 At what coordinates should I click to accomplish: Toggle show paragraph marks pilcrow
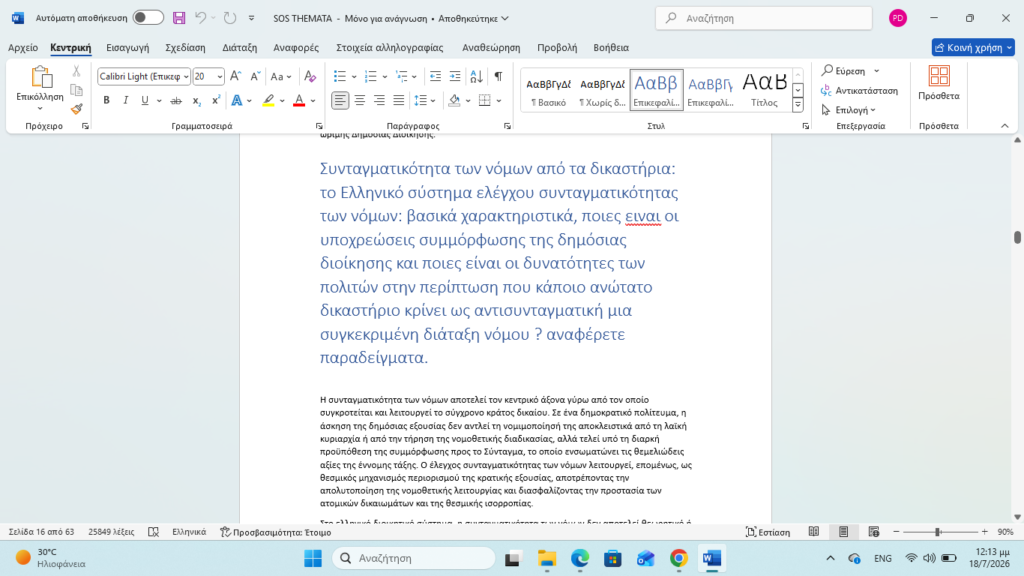pyautogui.click(x=498, y=76)
